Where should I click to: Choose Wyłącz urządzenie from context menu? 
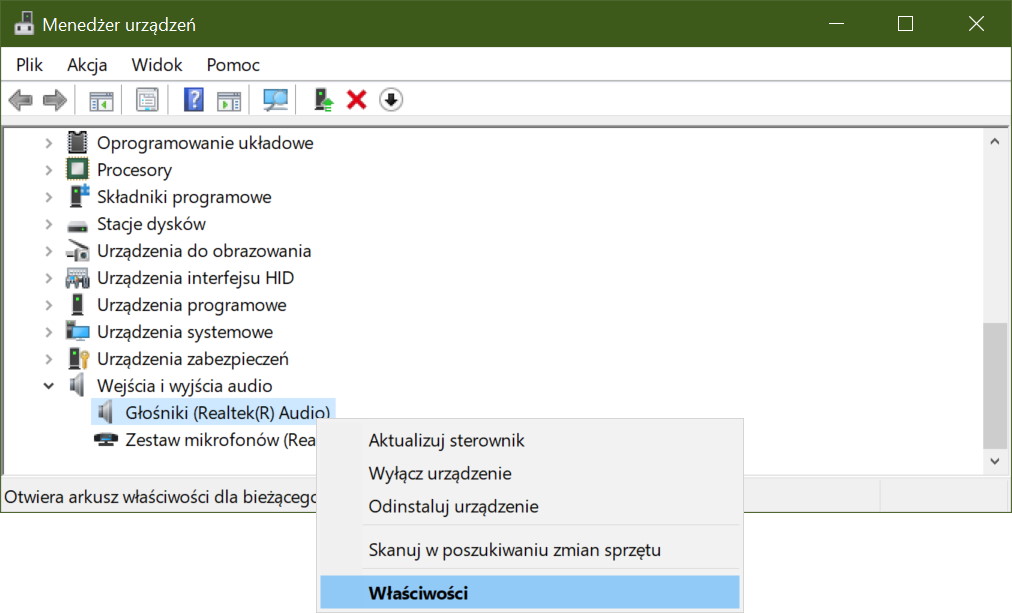[x=529, y=474]
